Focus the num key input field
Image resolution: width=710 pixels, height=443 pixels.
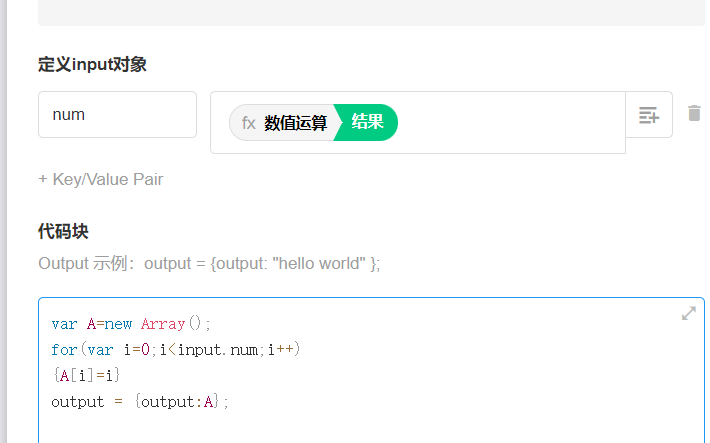click(117, 115)
